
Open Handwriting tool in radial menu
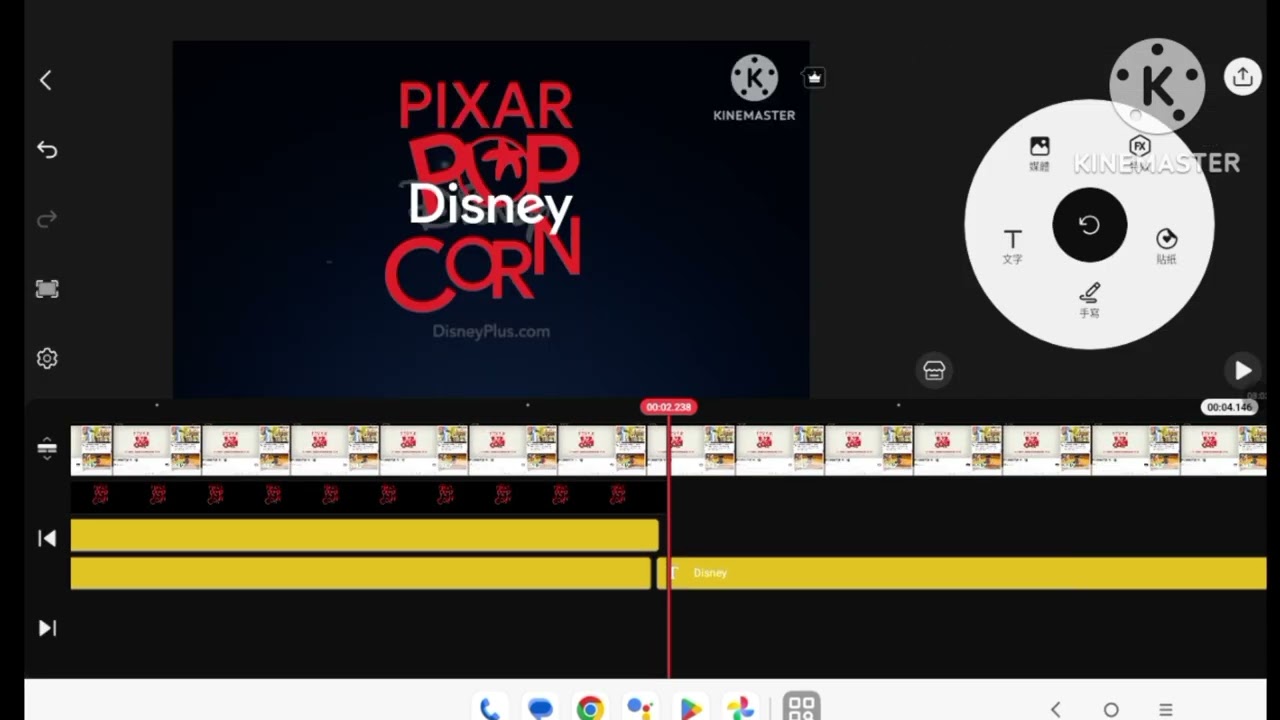coord(1090,299)
